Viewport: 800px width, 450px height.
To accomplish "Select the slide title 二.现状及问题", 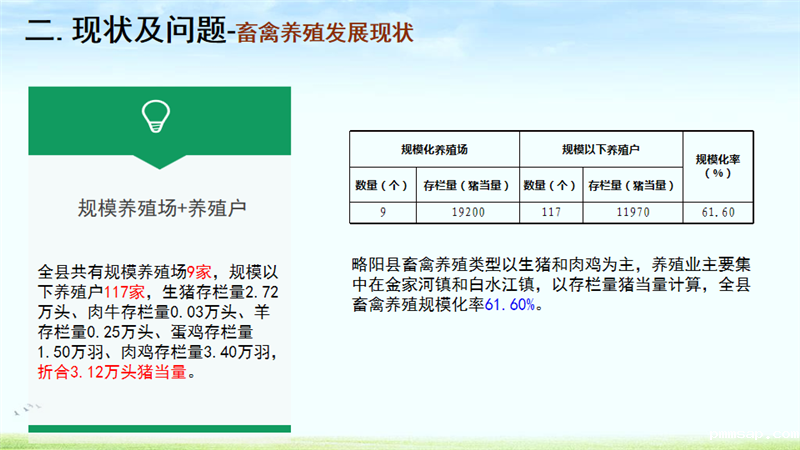I will pos(128,31).
